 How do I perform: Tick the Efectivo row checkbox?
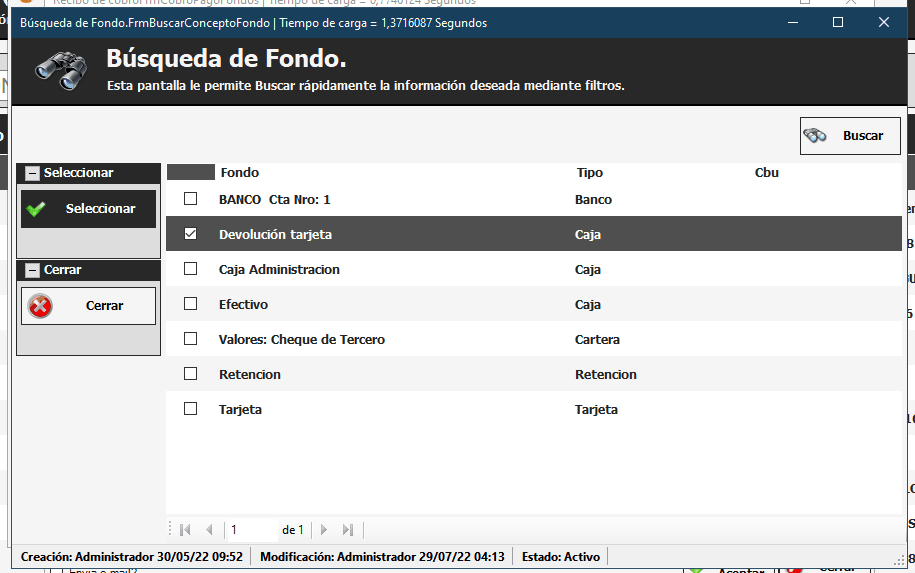pos(190,305)
